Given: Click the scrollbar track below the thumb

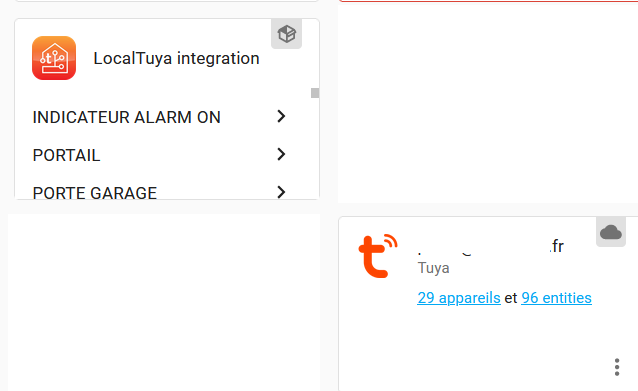Looking at the screenshot, I should point(315,149).
